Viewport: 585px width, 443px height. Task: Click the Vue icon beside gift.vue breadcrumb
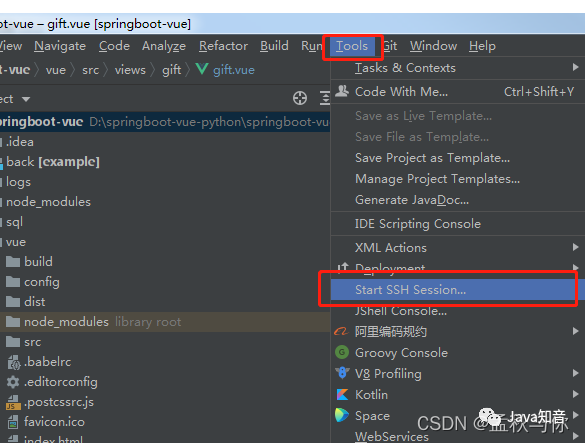[201, 69]
